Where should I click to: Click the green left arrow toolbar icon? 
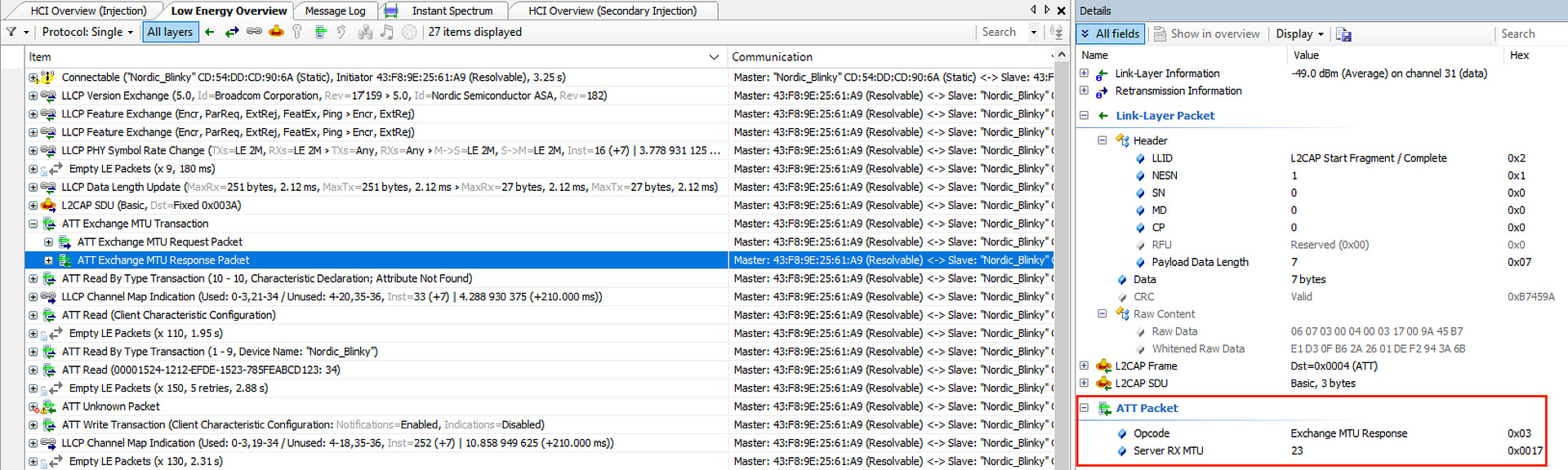click(210, 32)
